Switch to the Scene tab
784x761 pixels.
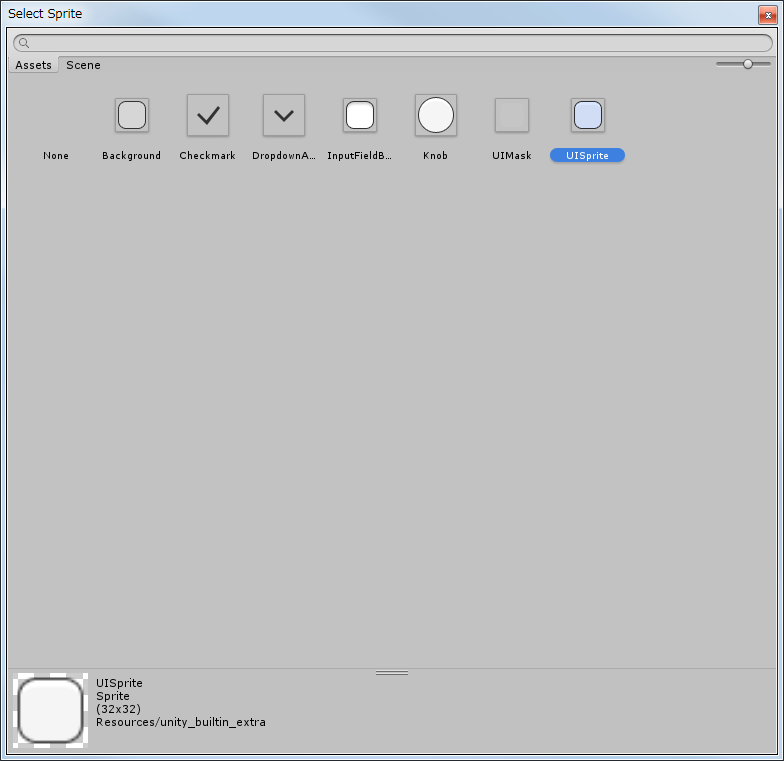(84, 65)
